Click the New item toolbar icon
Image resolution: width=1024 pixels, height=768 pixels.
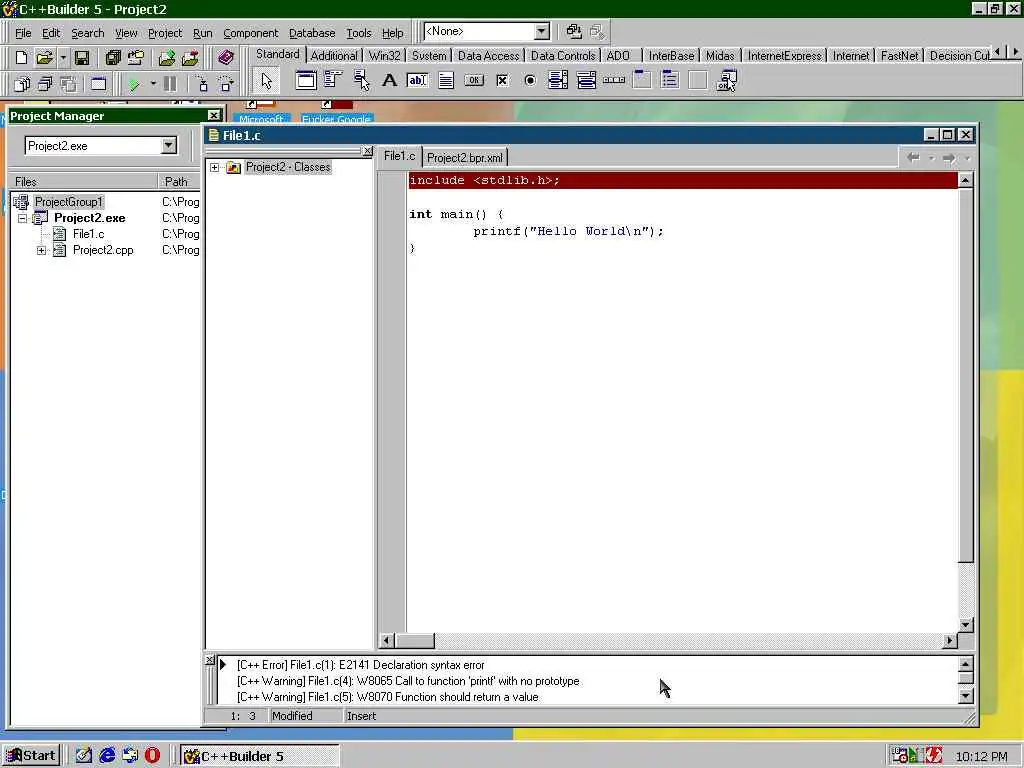click(x=21, y=57)
